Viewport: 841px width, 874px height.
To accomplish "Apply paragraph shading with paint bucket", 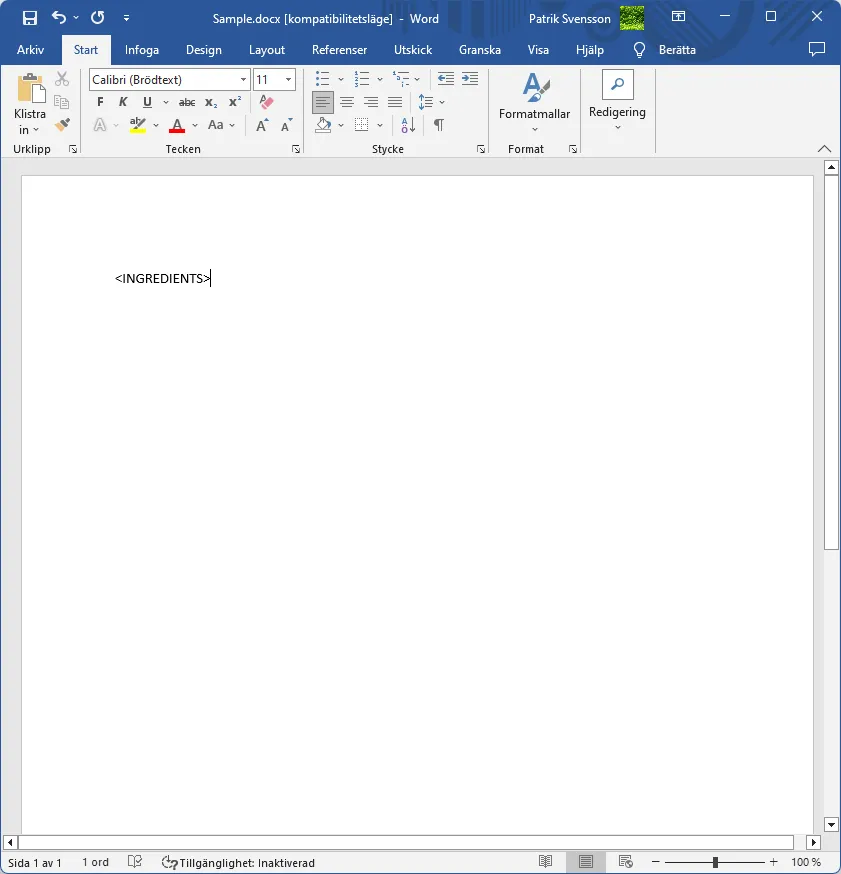I will pyautogui.click(x=323, y=125).
